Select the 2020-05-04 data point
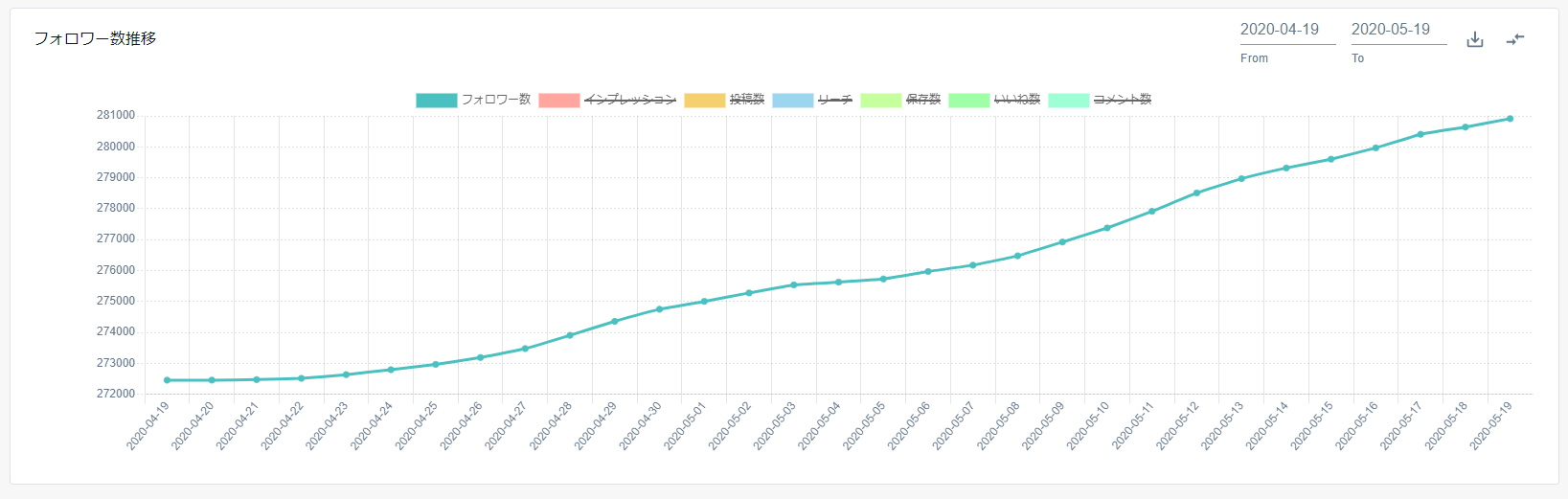Screen dimensions: 1568x499 [x=838, y=283]
